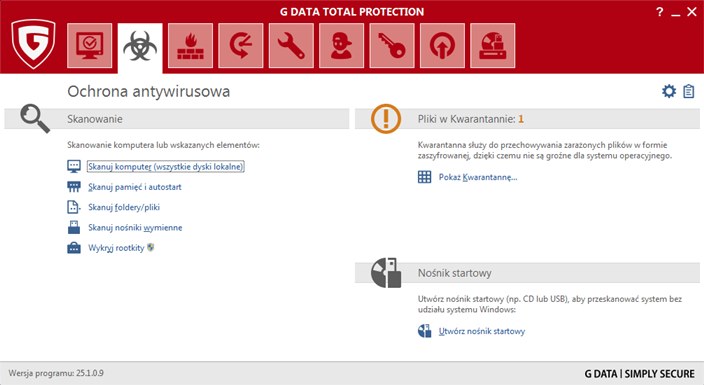Click the magnifier icon in Skanowanie header
The image size is (704, 385).
[35, 119]
